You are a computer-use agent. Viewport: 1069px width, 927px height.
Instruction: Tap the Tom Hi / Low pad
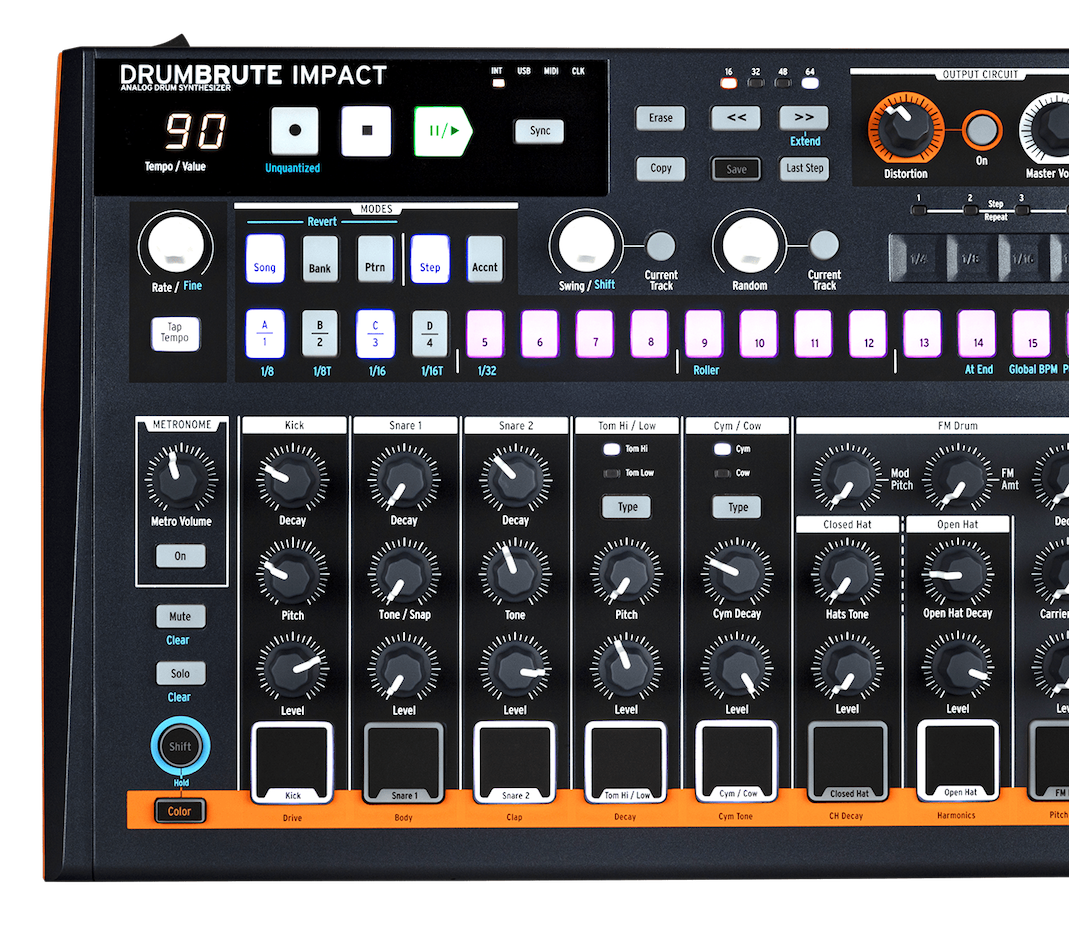click(x=626, y=761)
